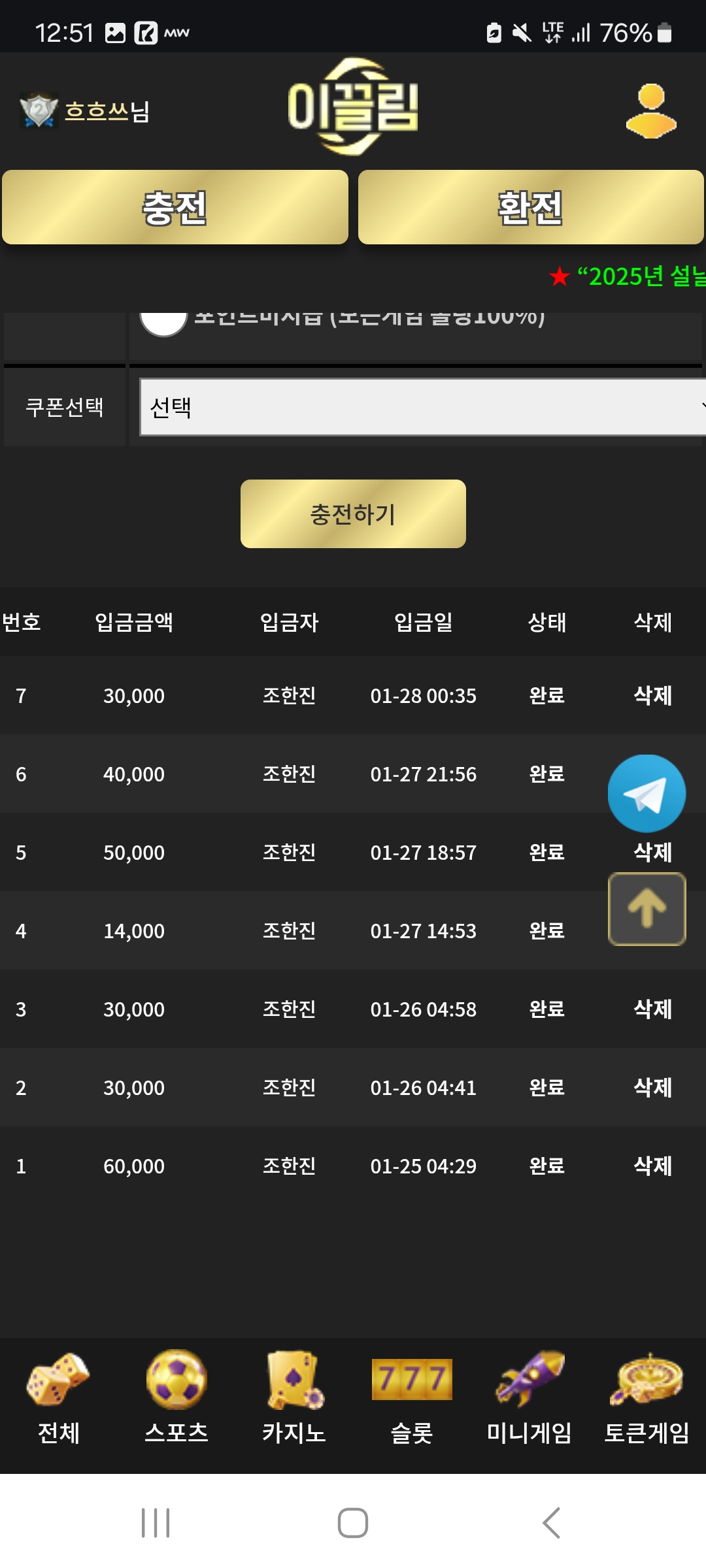Click the scroll-to-top arrow button

tap(647, 909)
